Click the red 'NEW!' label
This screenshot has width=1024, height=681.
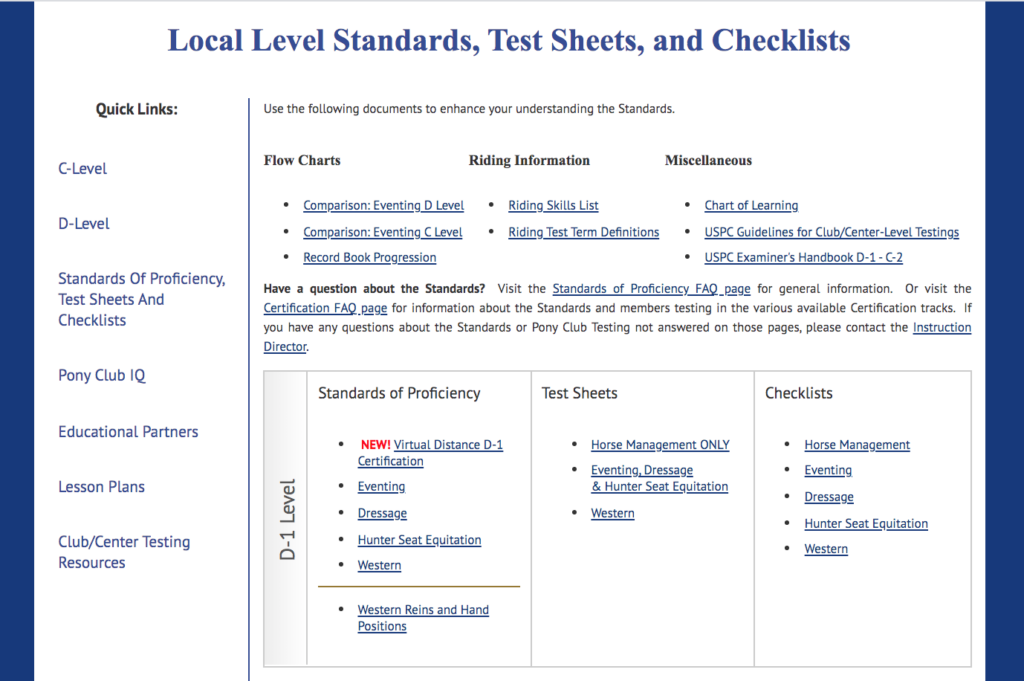(376, 445)
